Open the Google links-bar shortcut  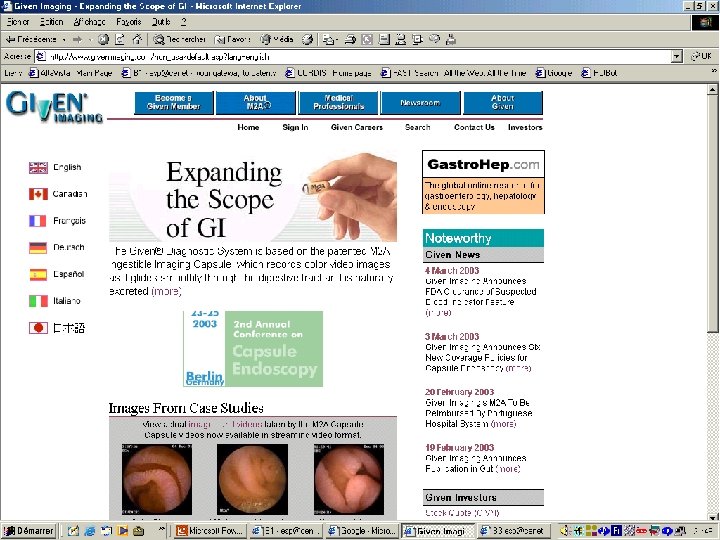pyautogui.click(x=554, y=73)
